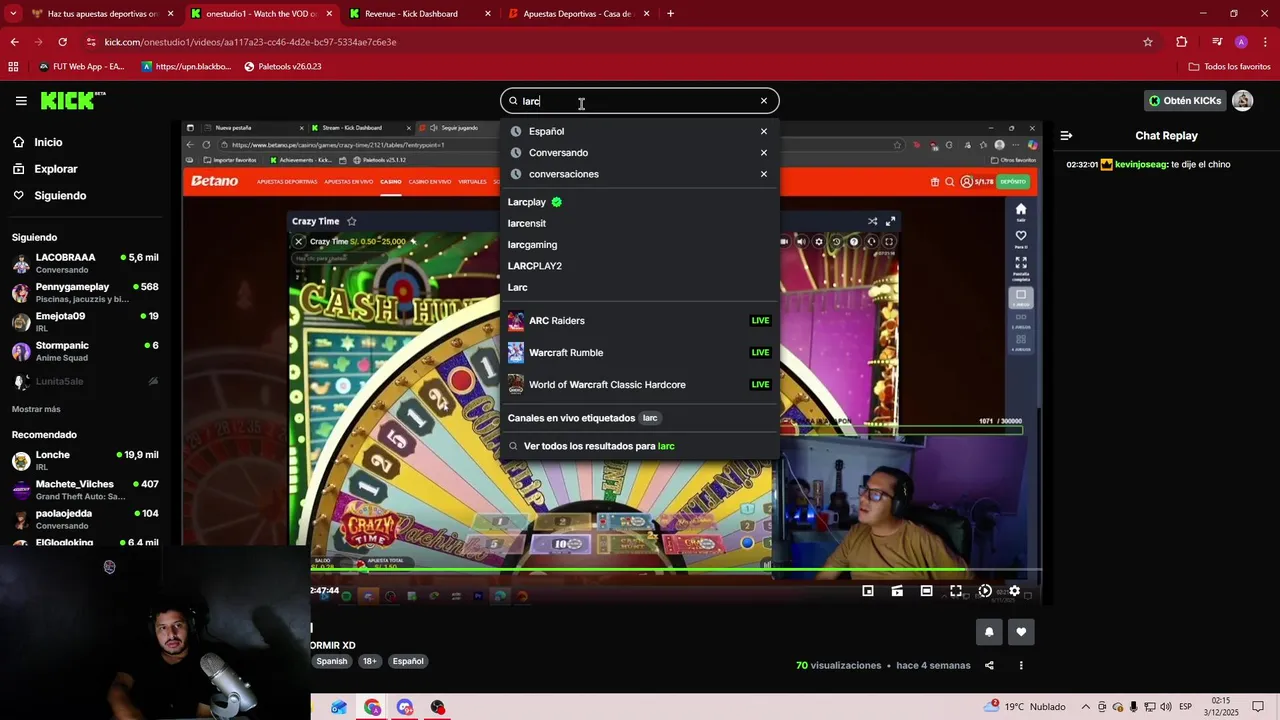
Task: Open the Warcraft Rumble live category
Action: (639, 353)
